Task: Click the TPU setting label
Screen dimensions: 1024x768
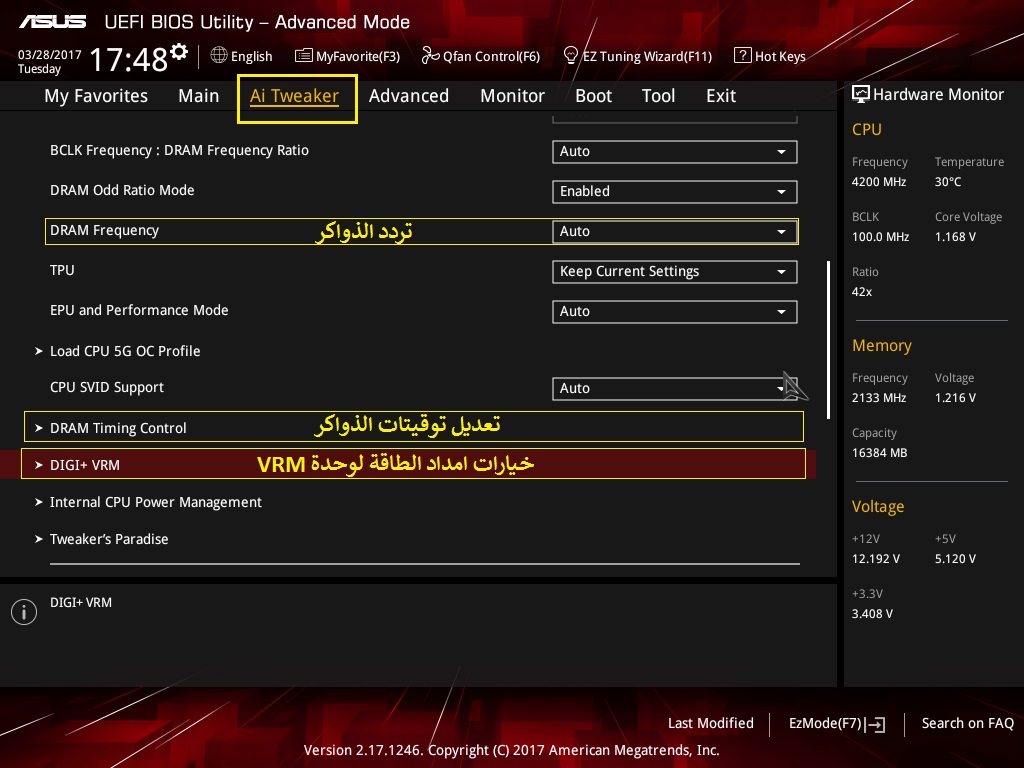Action: pyautogui.click(x=62, y=270)
